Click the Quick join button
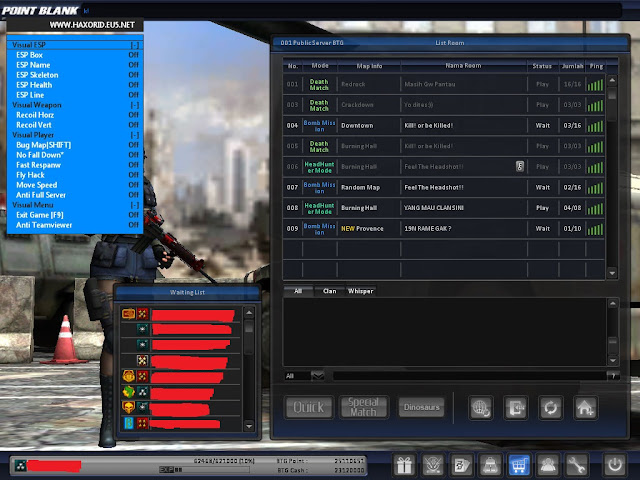This screenshot has width=640, height=480. coord(309,407)
